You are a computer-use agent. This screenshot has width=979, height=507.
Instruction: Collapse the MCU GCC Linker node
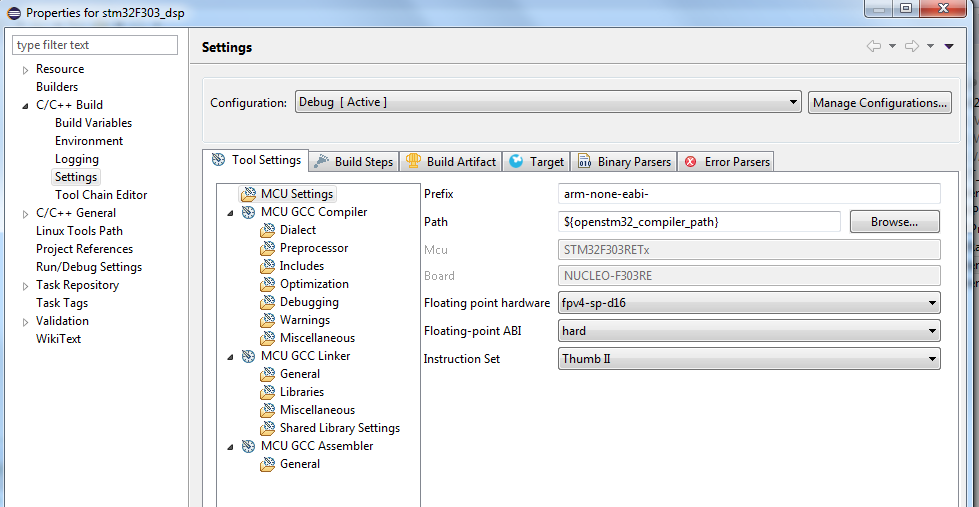pos(230,357)
